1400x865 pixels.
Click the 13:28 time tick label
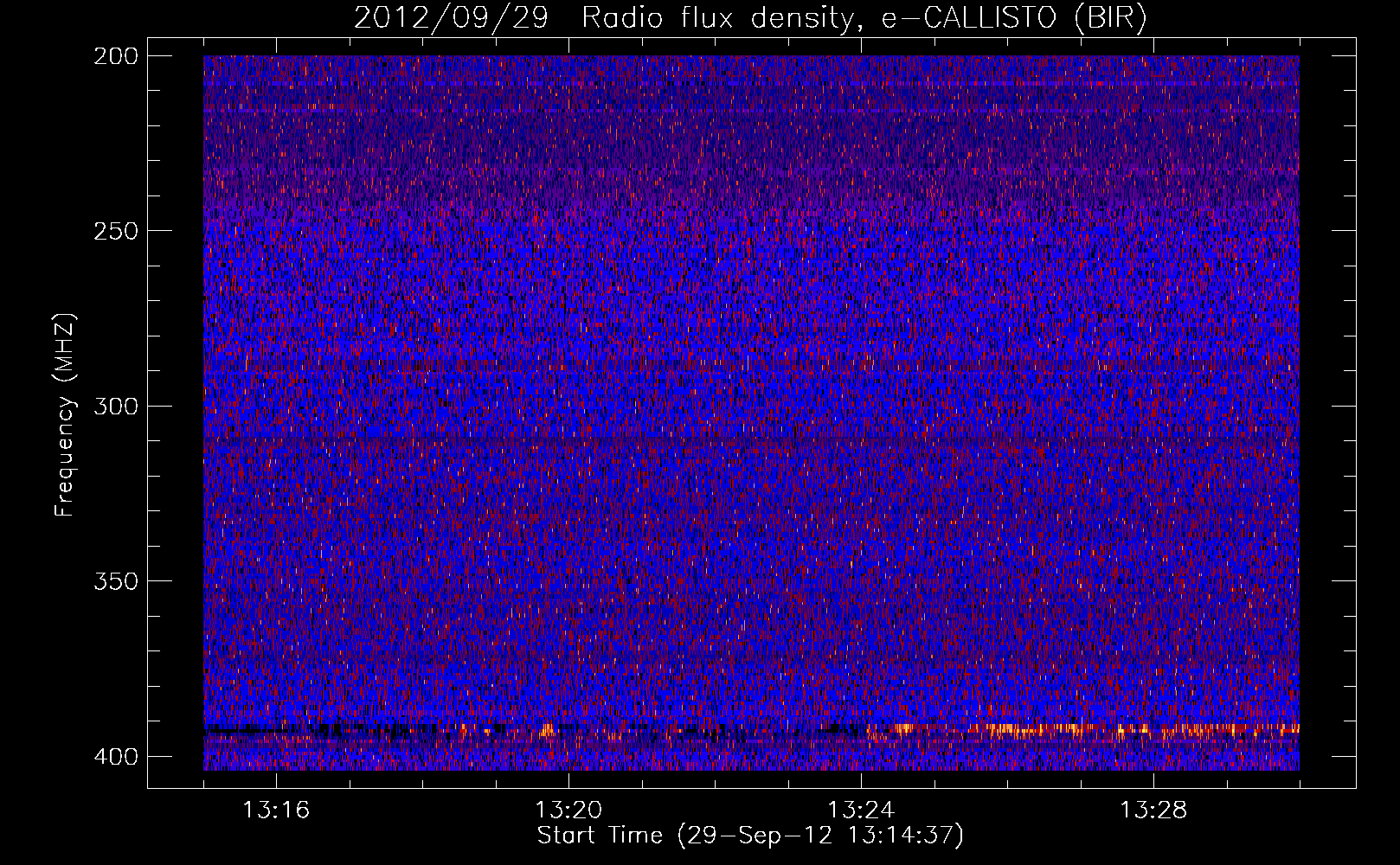point(1153,811)
